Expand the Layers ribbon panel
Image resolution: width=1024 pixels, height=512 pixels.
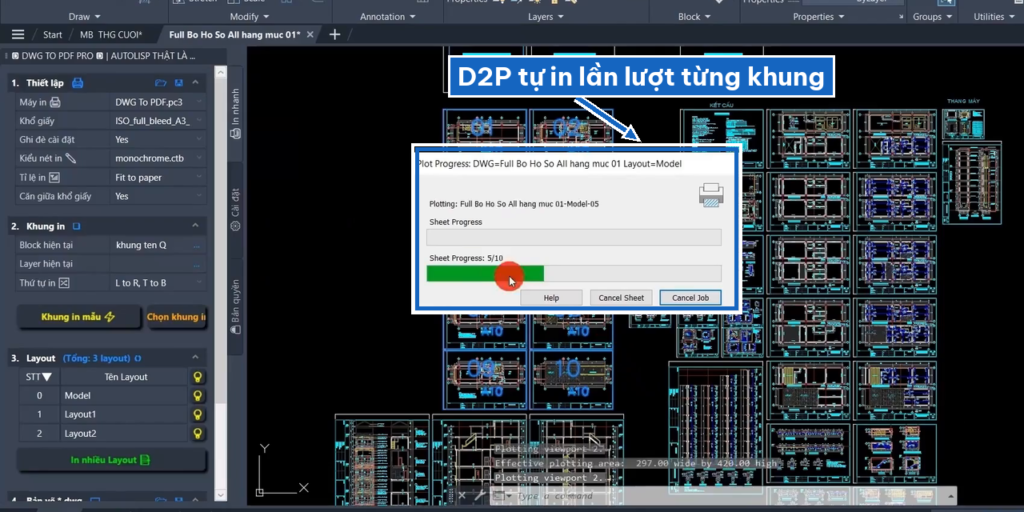tap(545, 16)
